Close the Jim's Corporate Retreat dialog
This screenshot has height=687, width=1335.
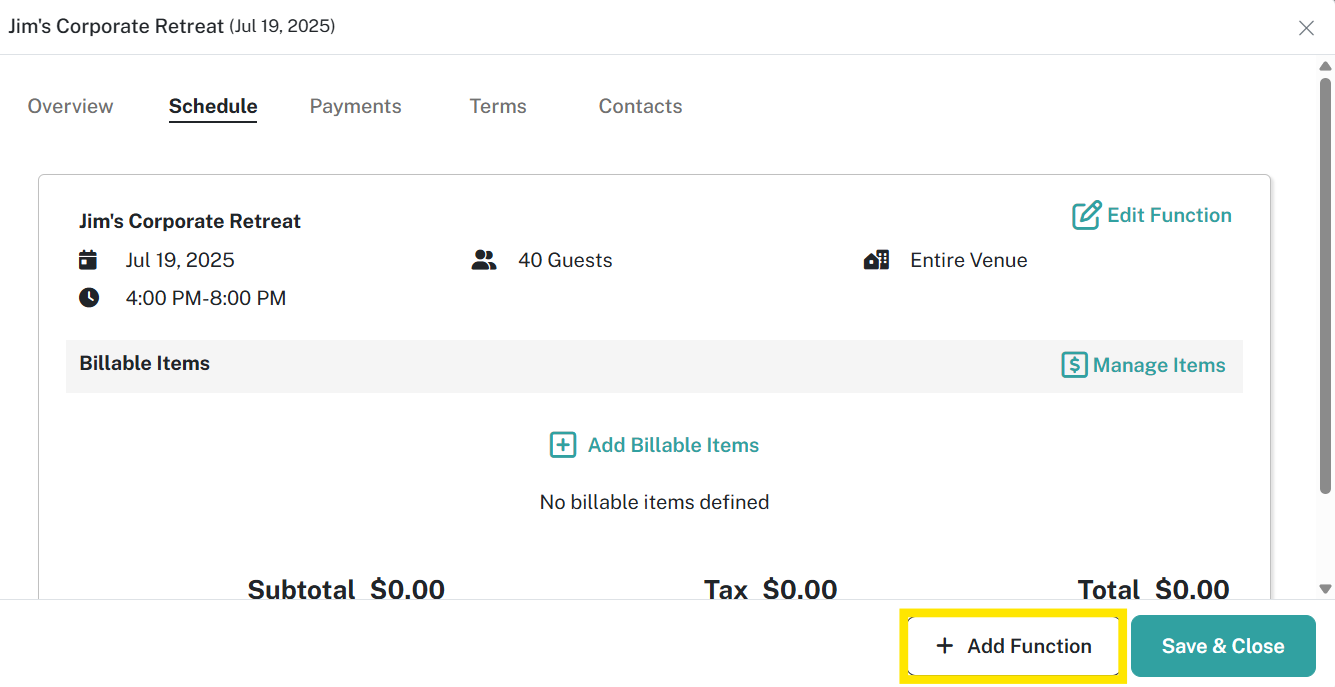(1306, 28)
